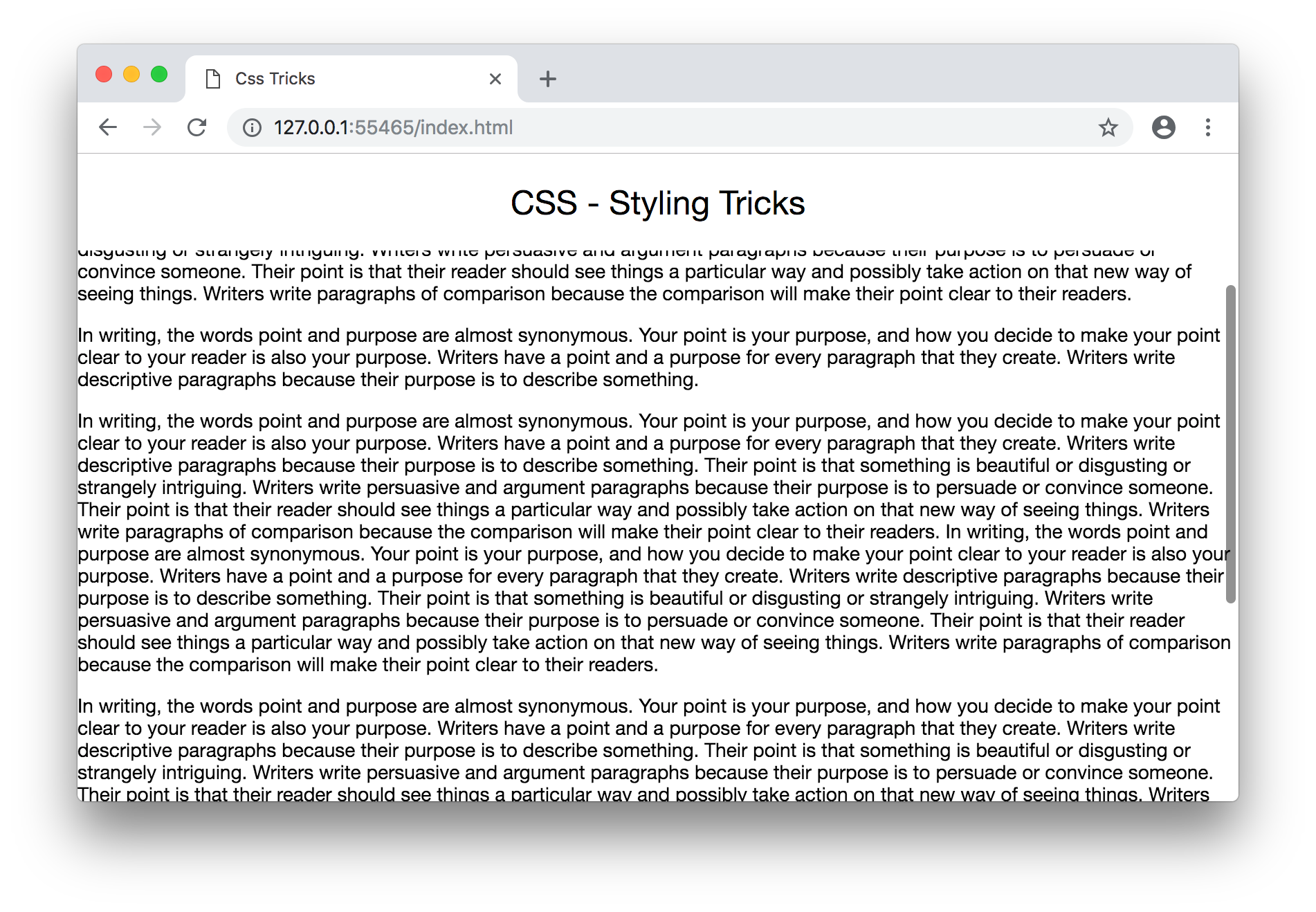Open a new tab with the plus button
Viewport: 1316px width, 912px height.
[547, 78]
